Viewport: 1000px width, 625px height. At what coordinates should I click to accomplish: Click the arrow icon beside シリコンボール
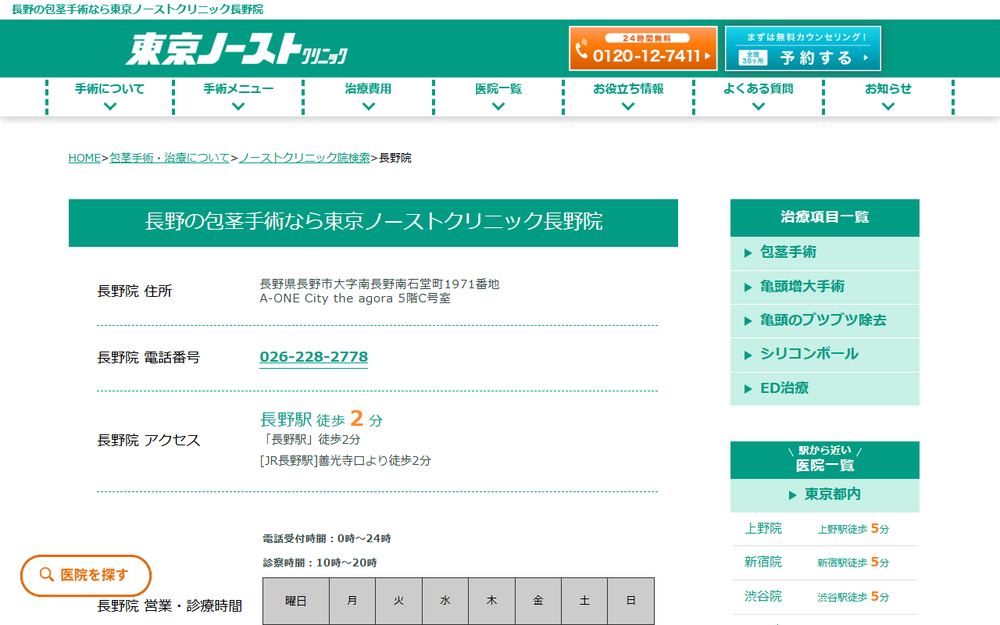[748, 355]
